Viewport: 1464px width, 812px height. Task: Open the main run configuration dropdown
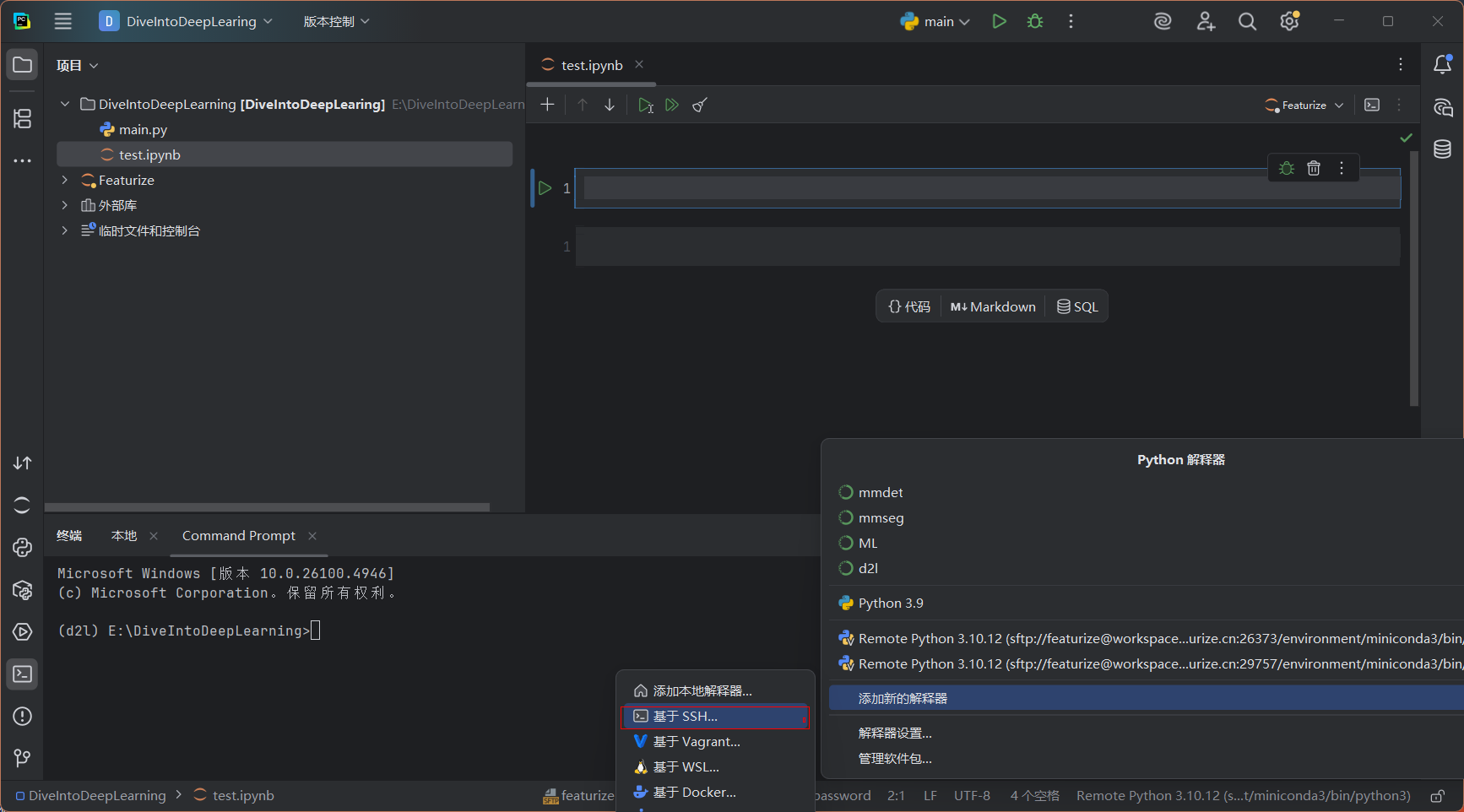point(935,22)
